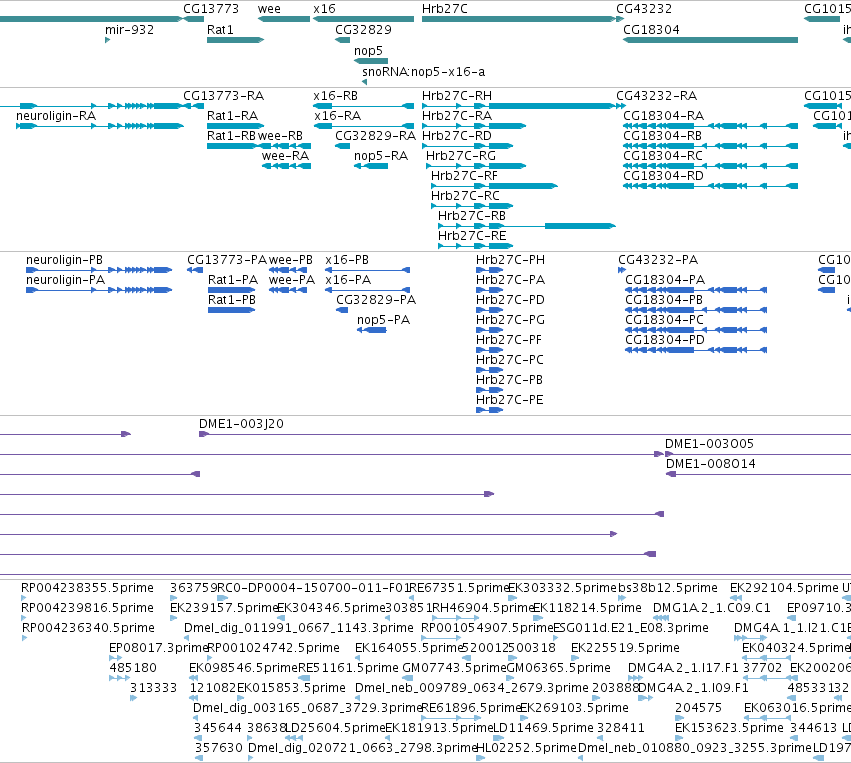Click the "37702" feature label
This screenshot has width=851, height=763.
[763, 668]
